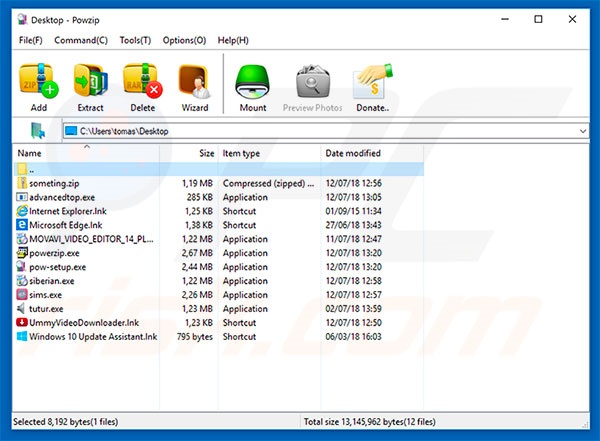The width and height of the screenshot is (600, 441).
Task: Click the date 01/09/15 11:34
Action: tap(354, 211)
